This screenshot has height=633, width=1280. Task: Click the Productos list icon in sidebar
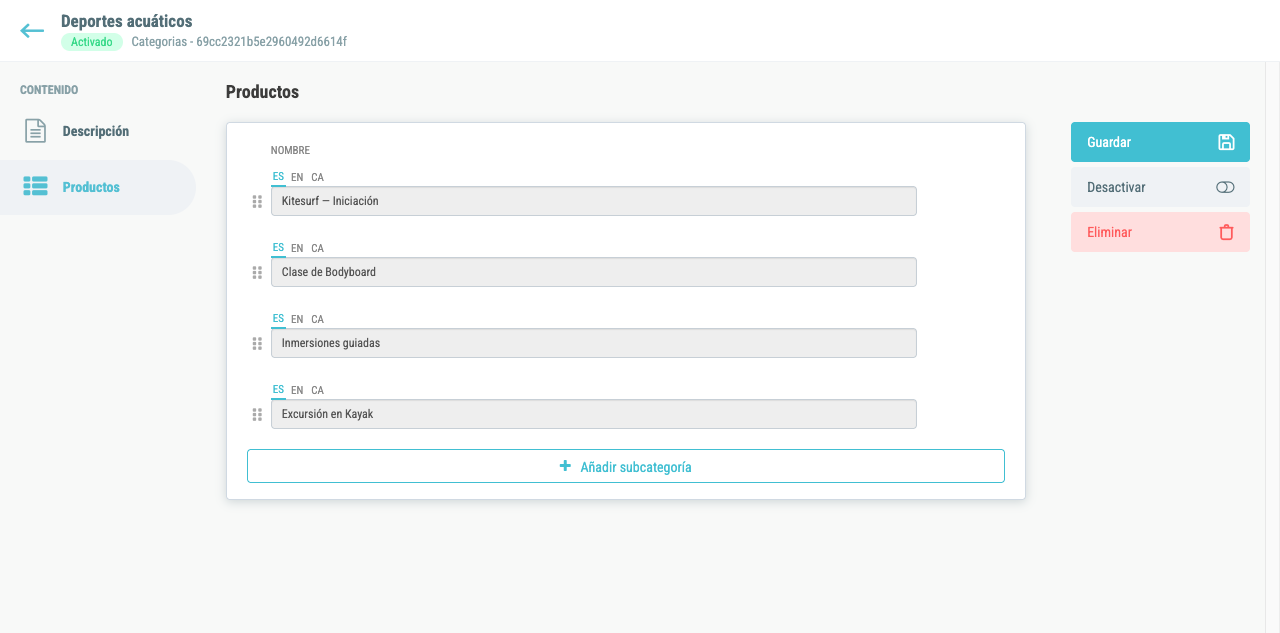point(35,187)
